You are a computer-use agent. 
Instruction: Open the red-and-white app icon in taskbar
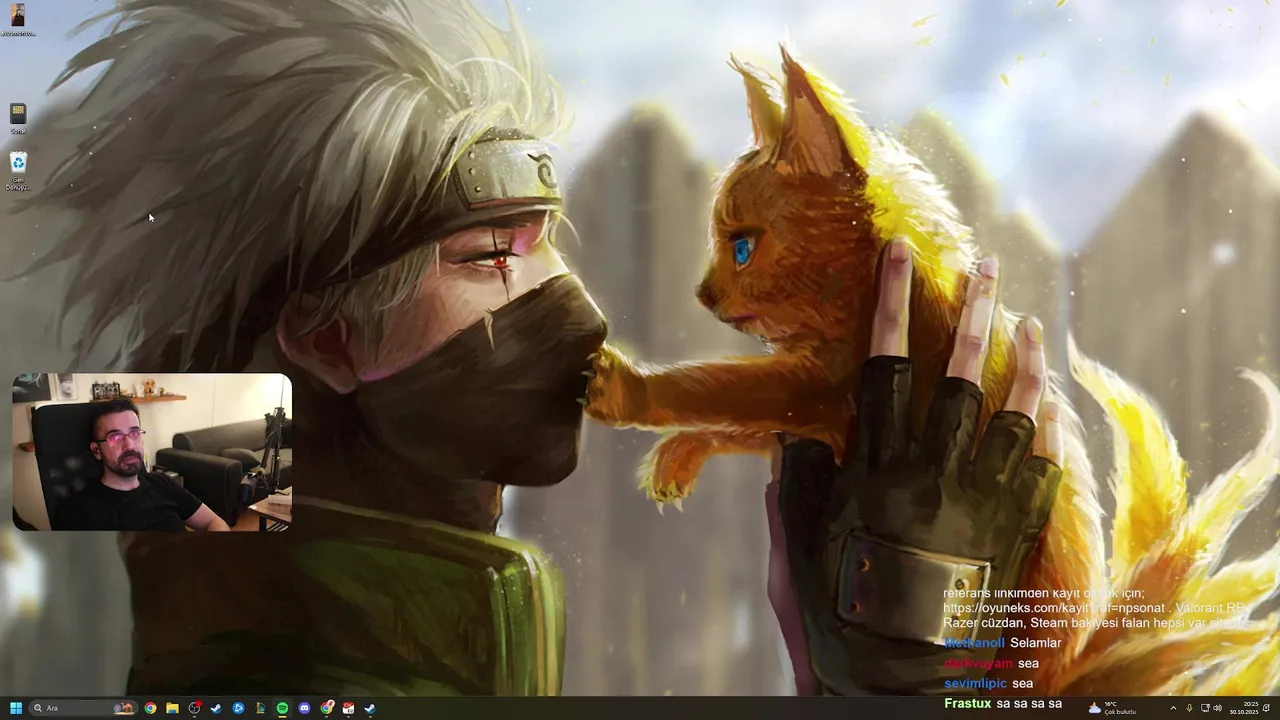[x=348, y=708]
